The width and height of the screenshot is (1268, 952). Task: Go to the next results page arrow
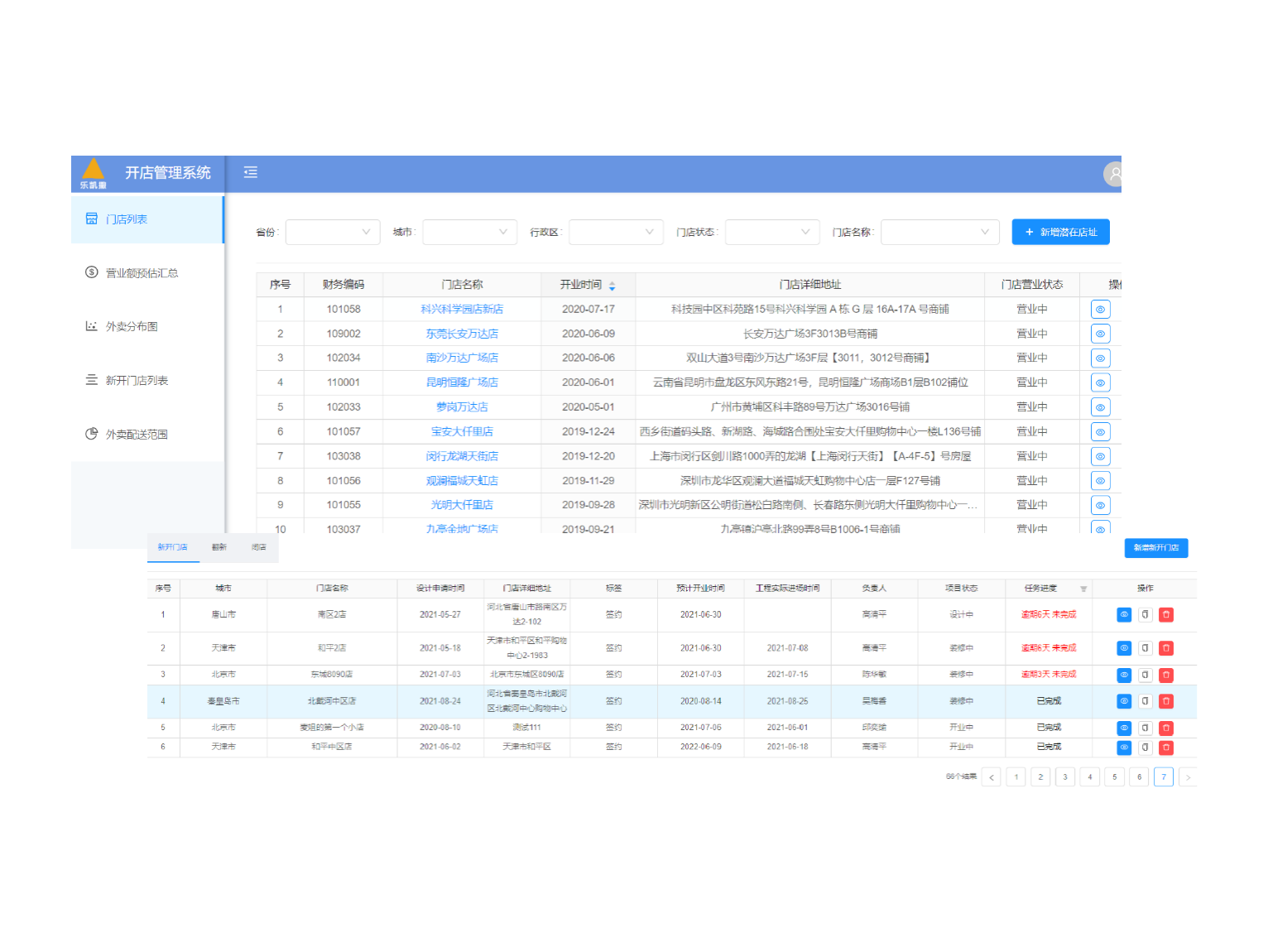tap(1188, 777)
